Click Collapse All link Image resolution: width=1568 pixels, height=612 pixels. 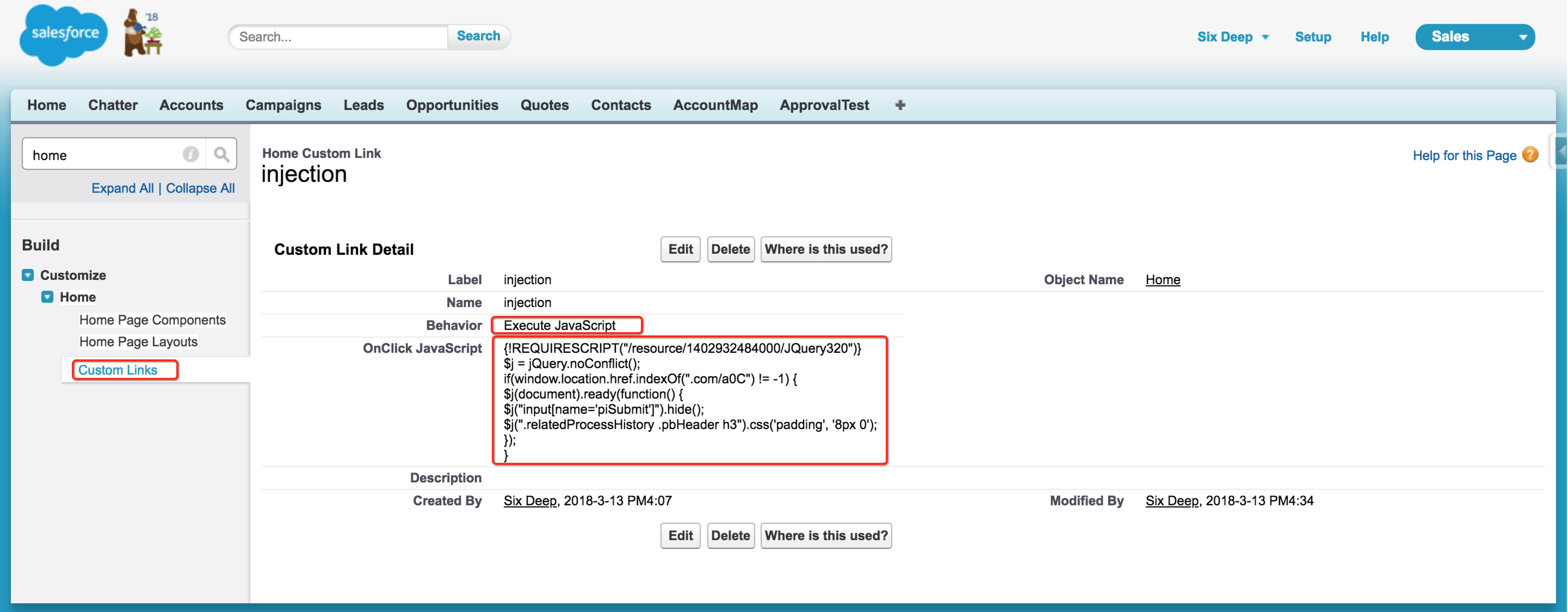tap(200, 188)
